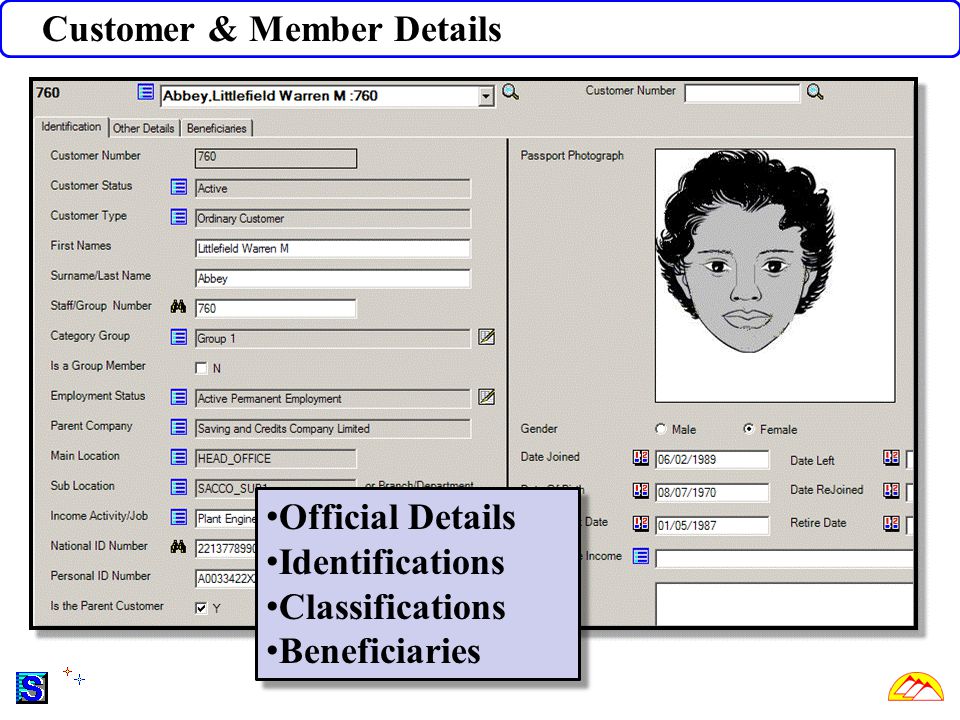
Task: Click the Saving and Credits Company field
Action: click(332, 429)
